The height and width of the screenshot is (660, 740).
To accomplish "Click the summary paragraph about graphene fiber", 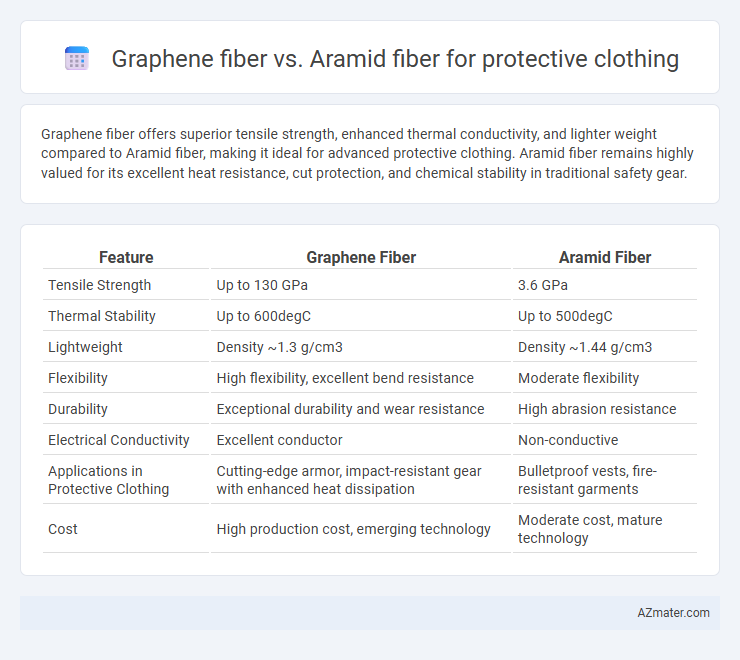I will [x=367, y=153].
